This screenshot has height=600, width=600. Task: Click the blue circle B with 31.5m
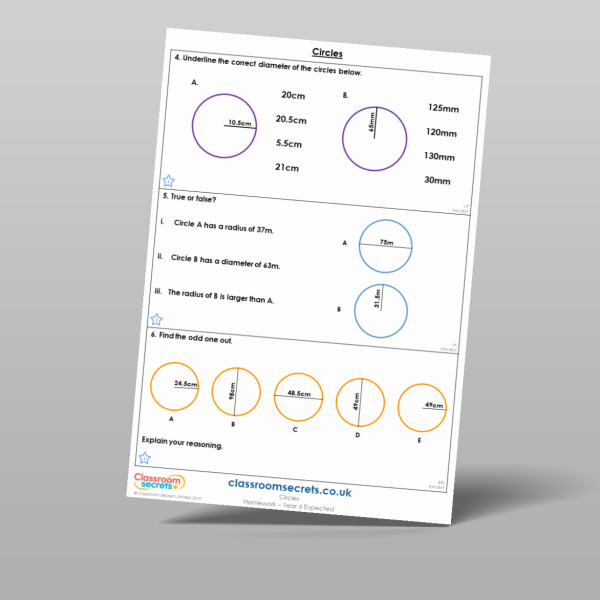380,310
